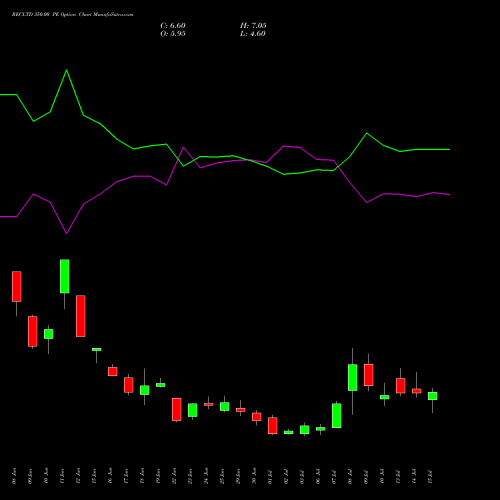Click the RECLTD 350.00 PE Options chart title
The height and width of the screenshot is (500, 500).
72,15
